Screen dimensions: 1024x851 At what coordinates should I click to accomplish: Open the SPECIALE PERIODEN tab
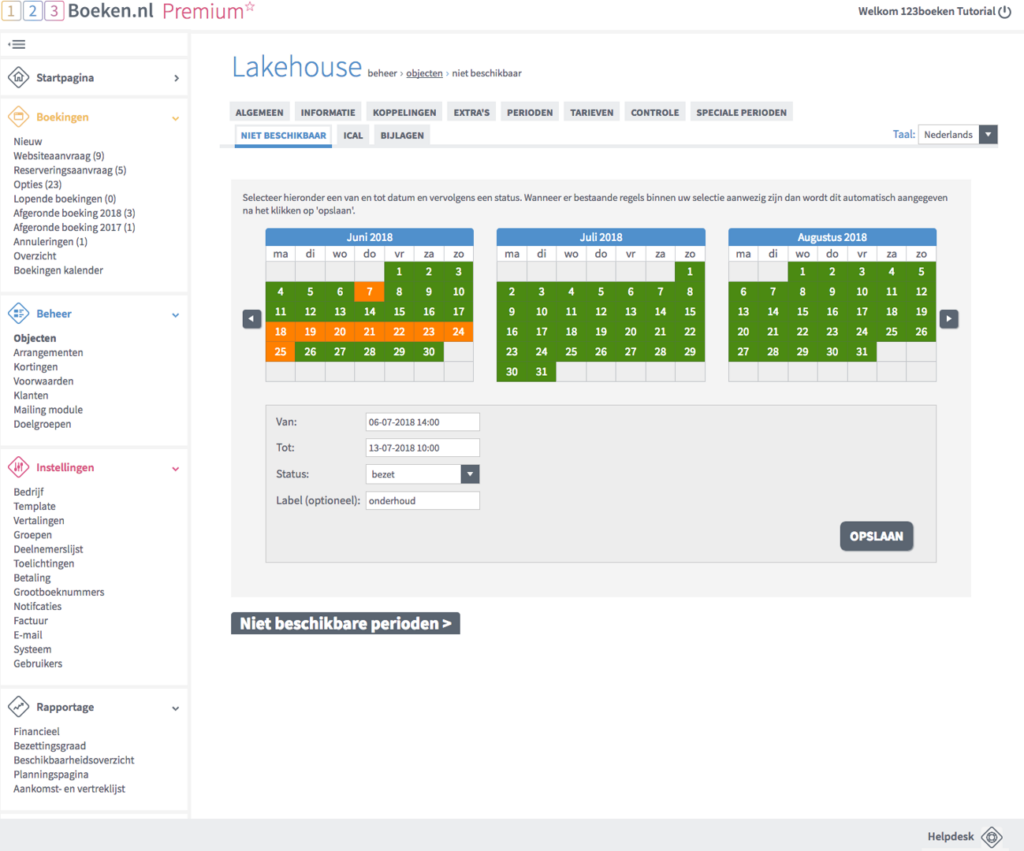click(x=741, y=112)
